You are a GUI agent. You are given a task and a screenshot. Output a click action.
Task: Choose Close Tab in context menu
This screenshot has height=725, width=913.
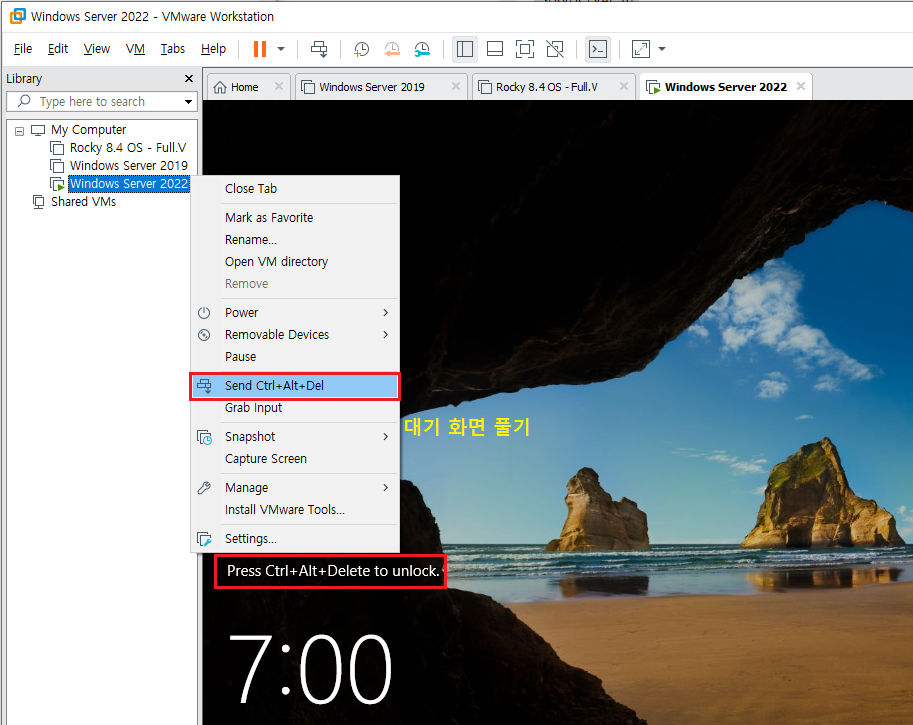point(295,189)
